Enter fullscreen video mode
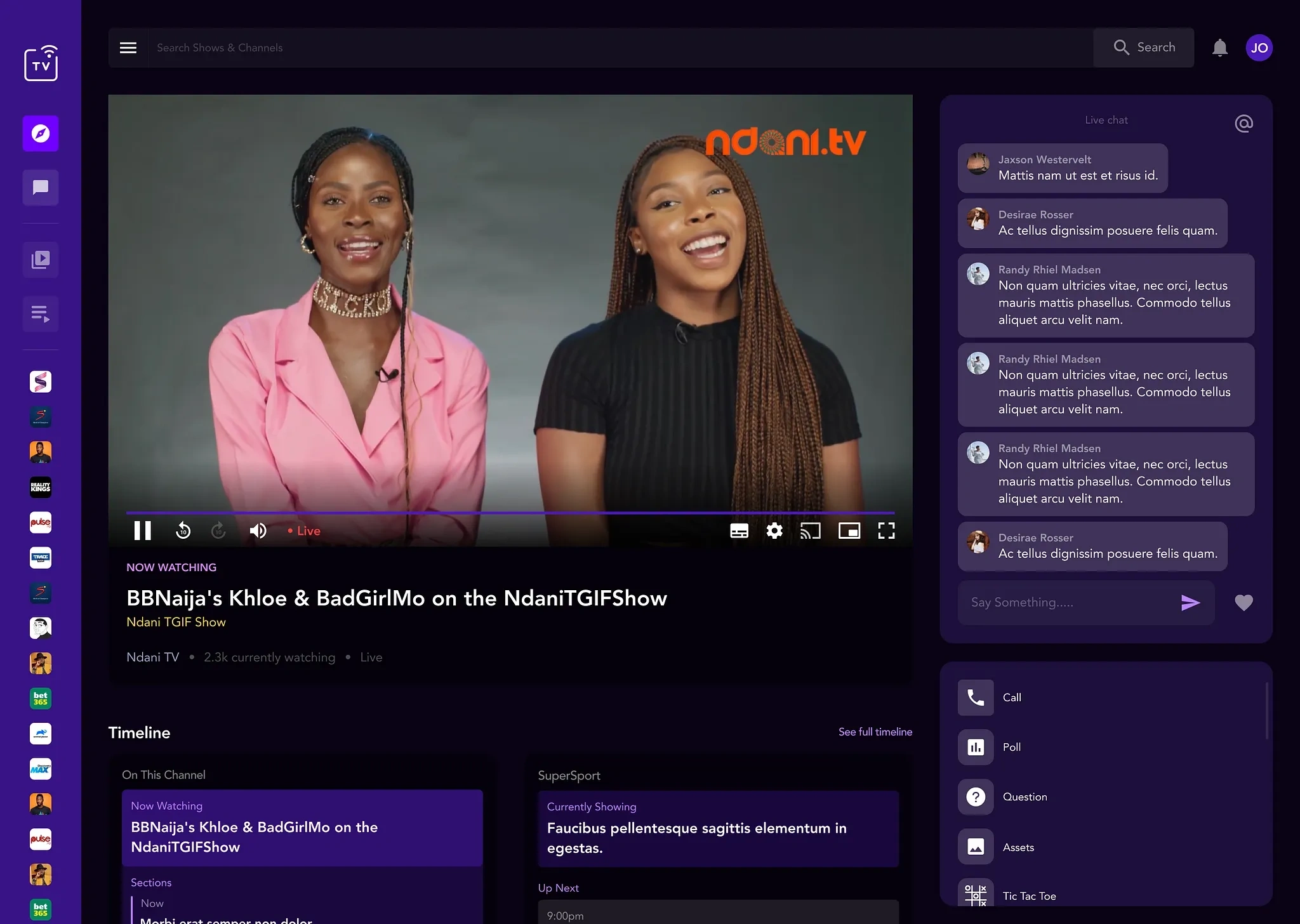The image size is (1300, 924). tap(886, 531)
